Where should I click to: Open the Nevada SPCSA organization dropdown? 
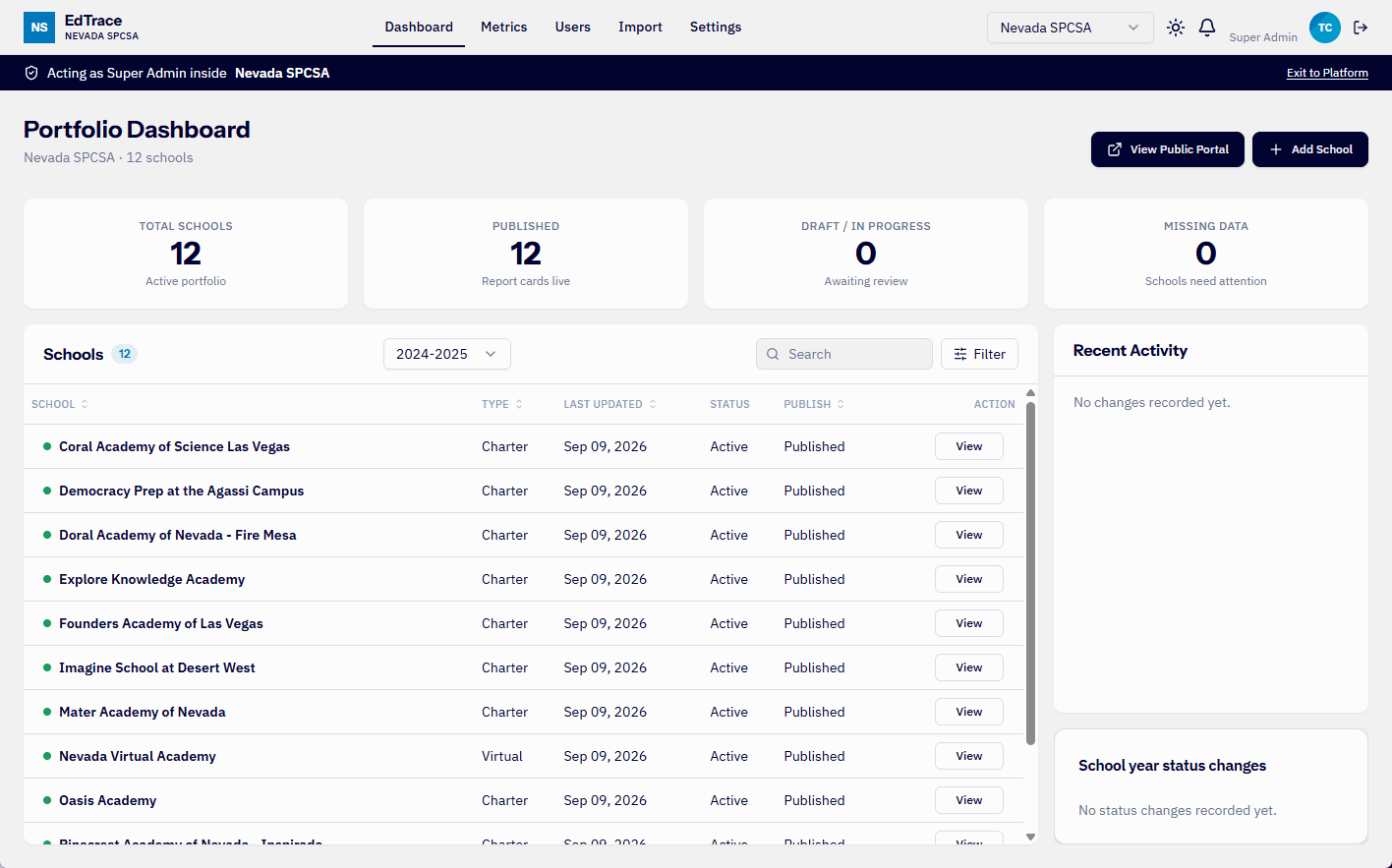point(1070,28)
